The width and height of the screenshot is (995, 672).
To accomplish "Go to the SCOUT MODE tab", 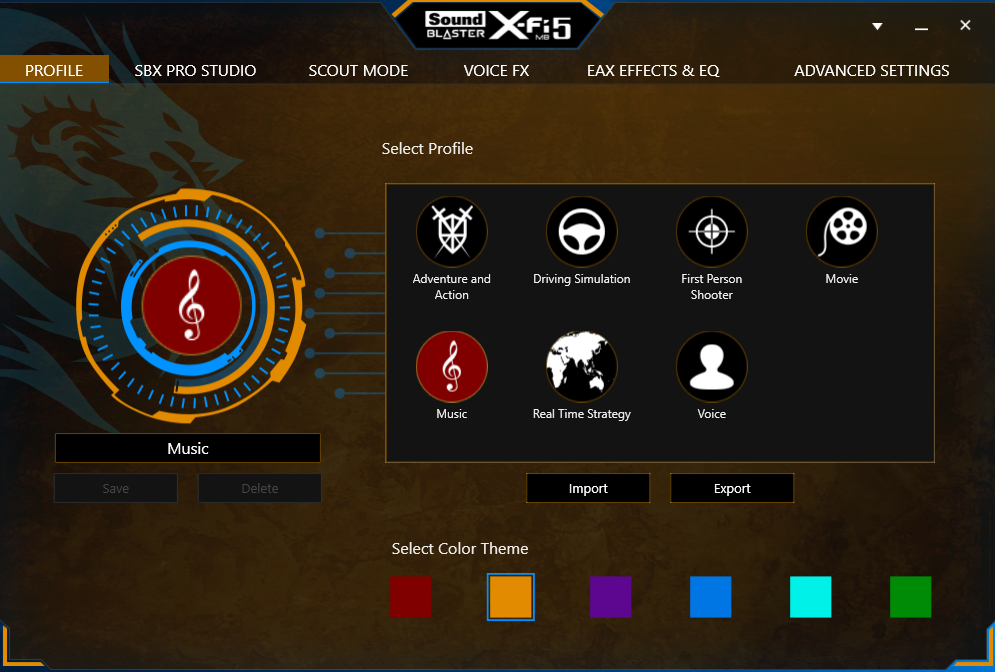I will pos(358,70).
